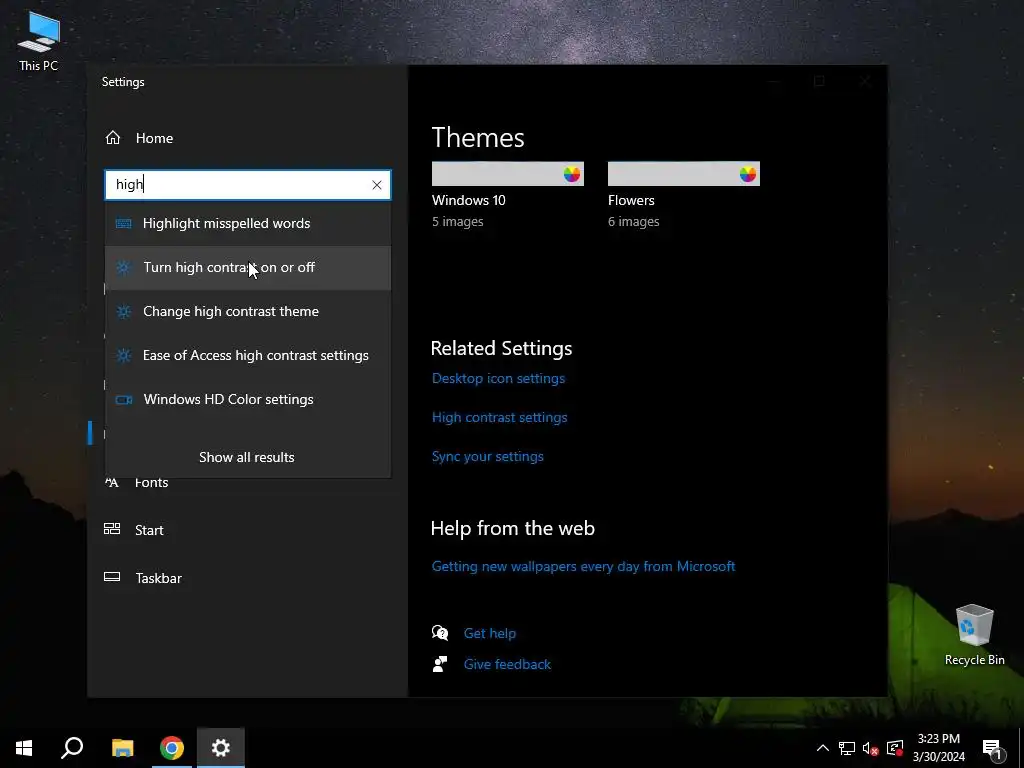Select the Windows 10 theme thumbnail
This screenshot has height=768, width=1024.
point(507,174)
